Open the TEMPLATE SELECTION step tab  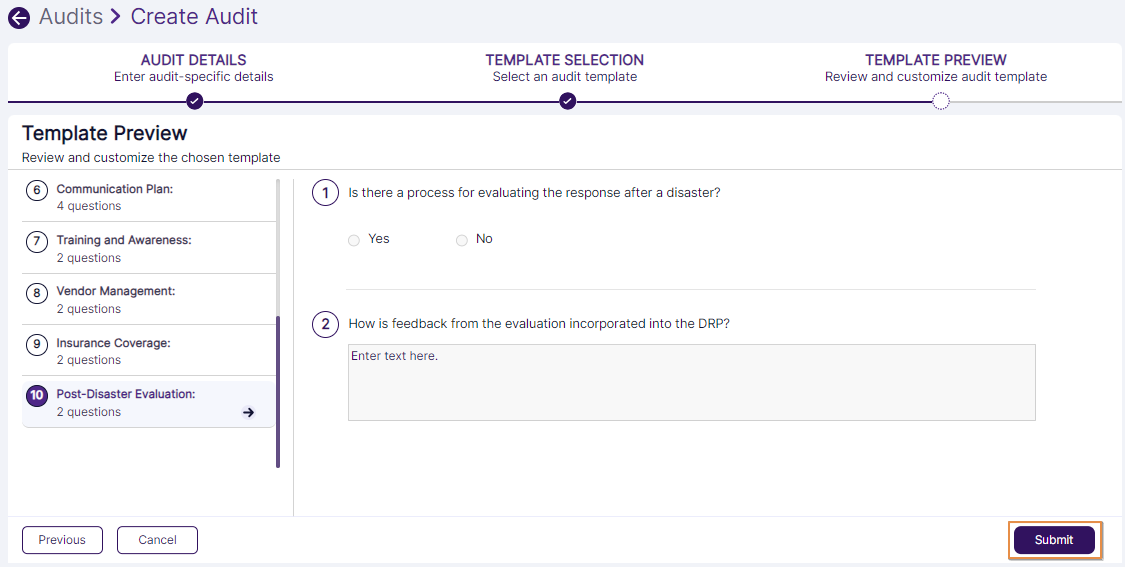(565, 68)
